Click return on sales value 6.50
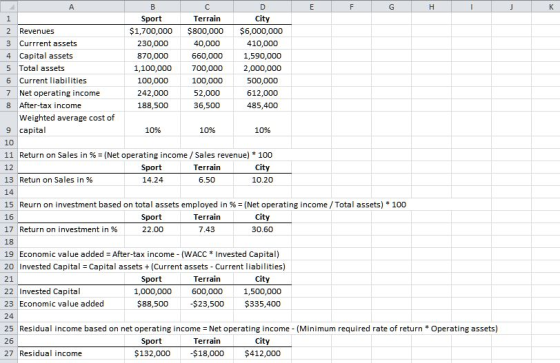Image resolution: width=560 pixels, height=363 pixels. 207,180
